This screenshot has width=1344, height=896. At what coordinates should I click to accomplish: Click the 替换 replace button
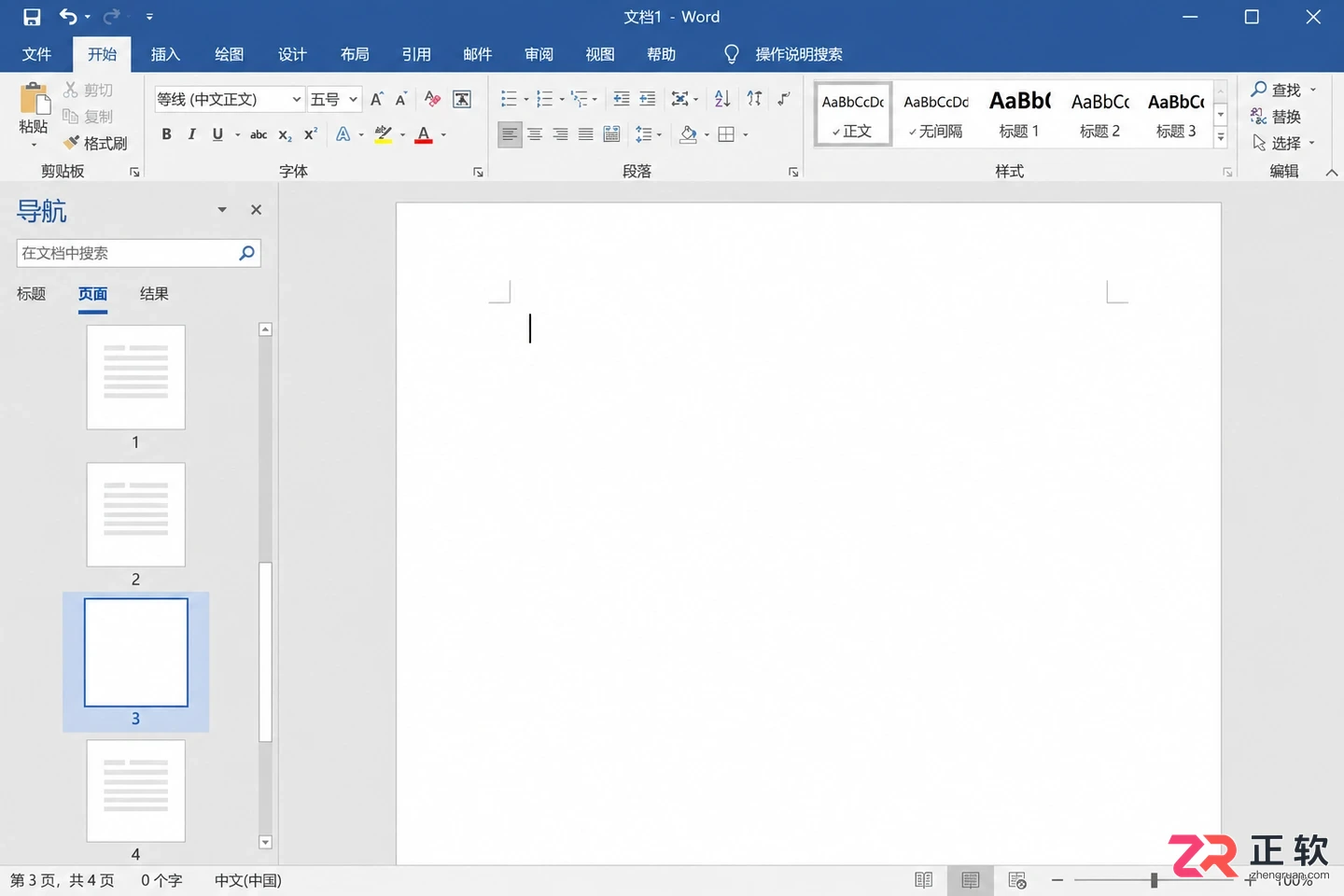click(1276, 117)
